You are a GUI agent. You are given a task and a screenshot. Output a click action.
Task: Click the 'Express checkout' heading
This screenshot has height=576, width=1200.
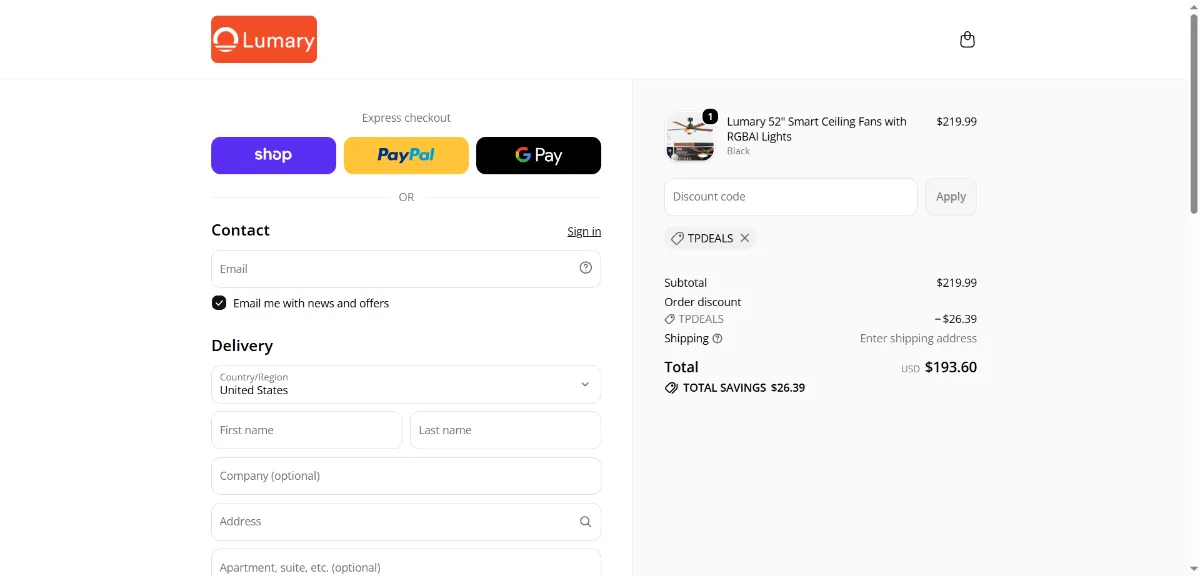(x=406, y=118)
